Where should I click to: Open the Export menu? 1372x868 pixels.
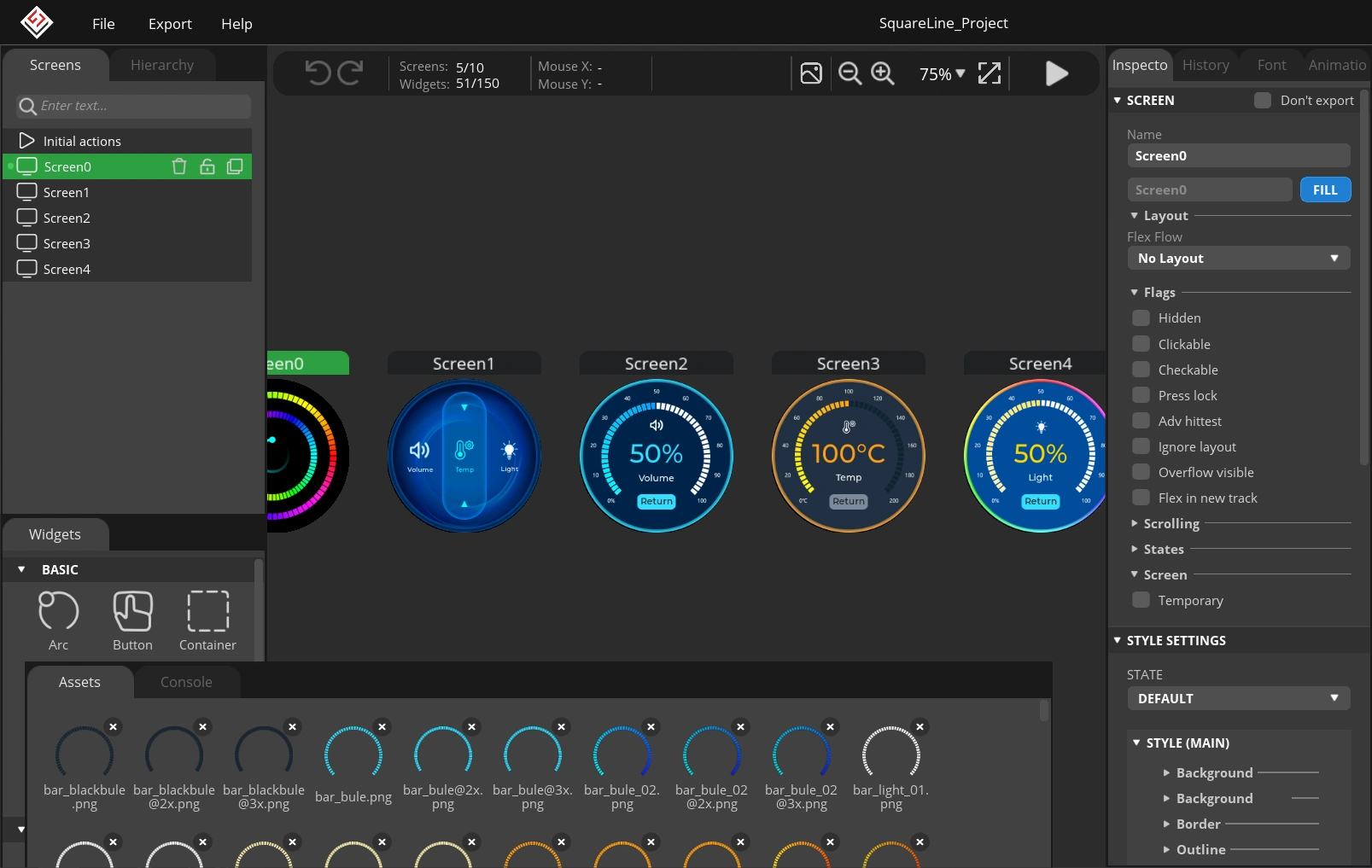pos(170,24)
